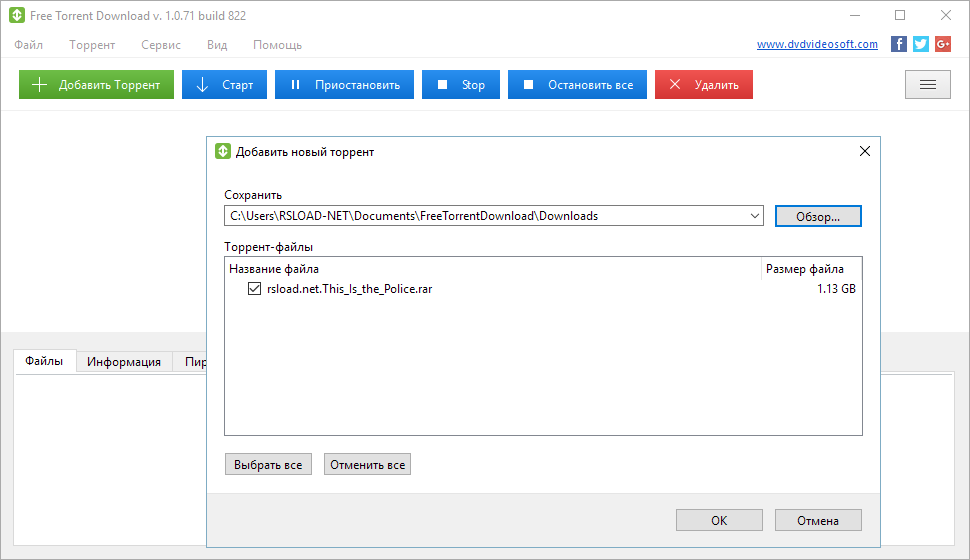Click Размер файла column header
Viewport: 970px width, 560px height.
tap(811, 269)
